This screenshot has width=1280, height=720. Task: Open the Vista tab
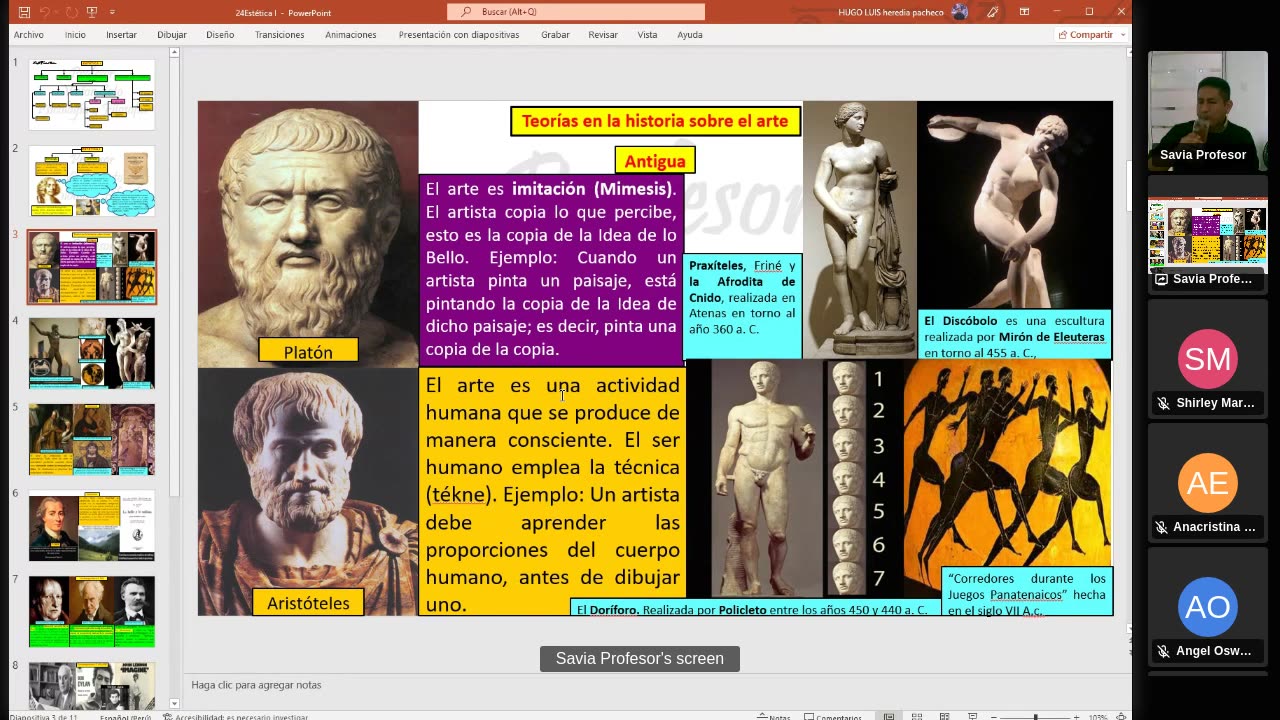tap(647, 35)
